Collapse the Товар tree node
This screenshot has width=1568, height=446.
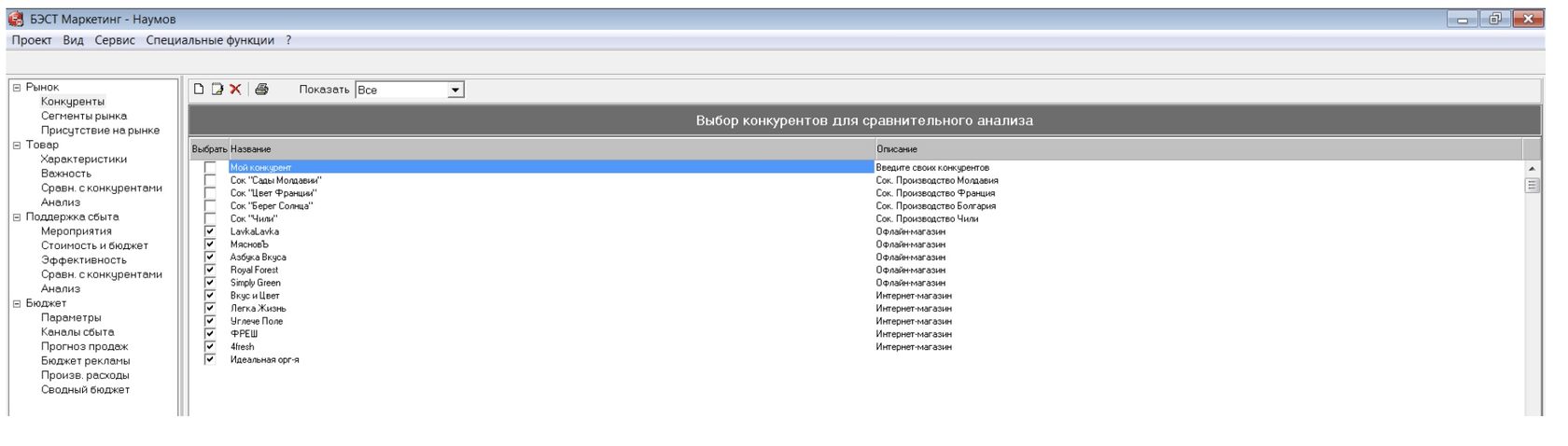[x=17, y=145]
